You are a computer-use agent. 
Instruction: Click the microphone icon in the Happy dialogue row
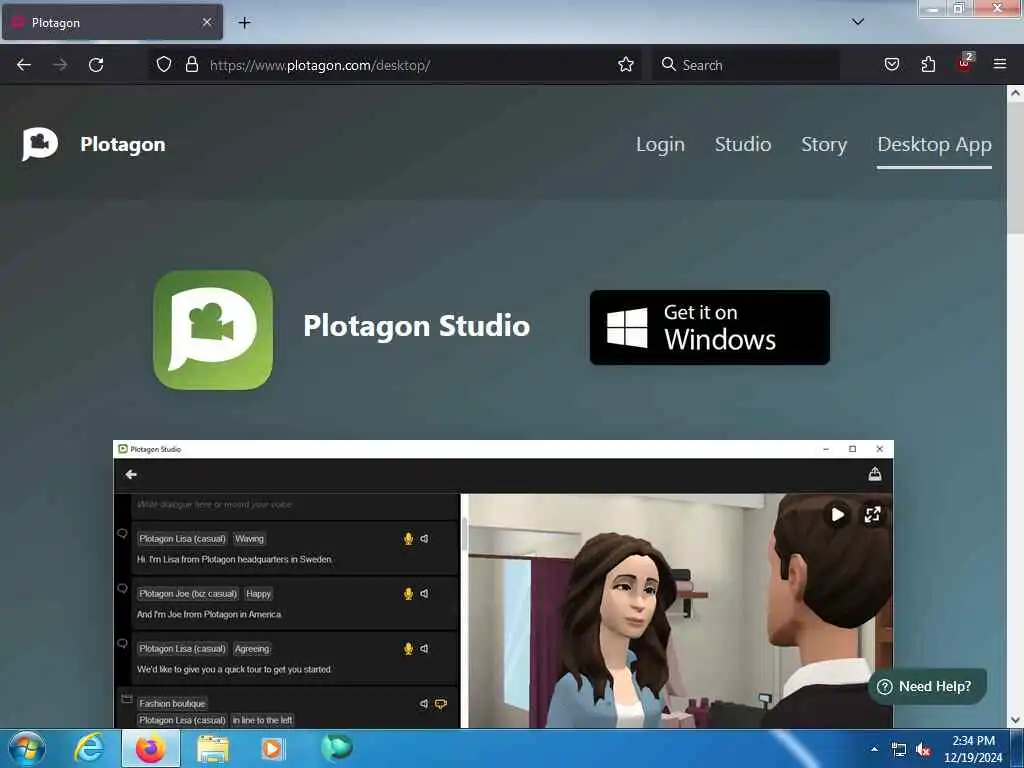(x=408, y=594)
